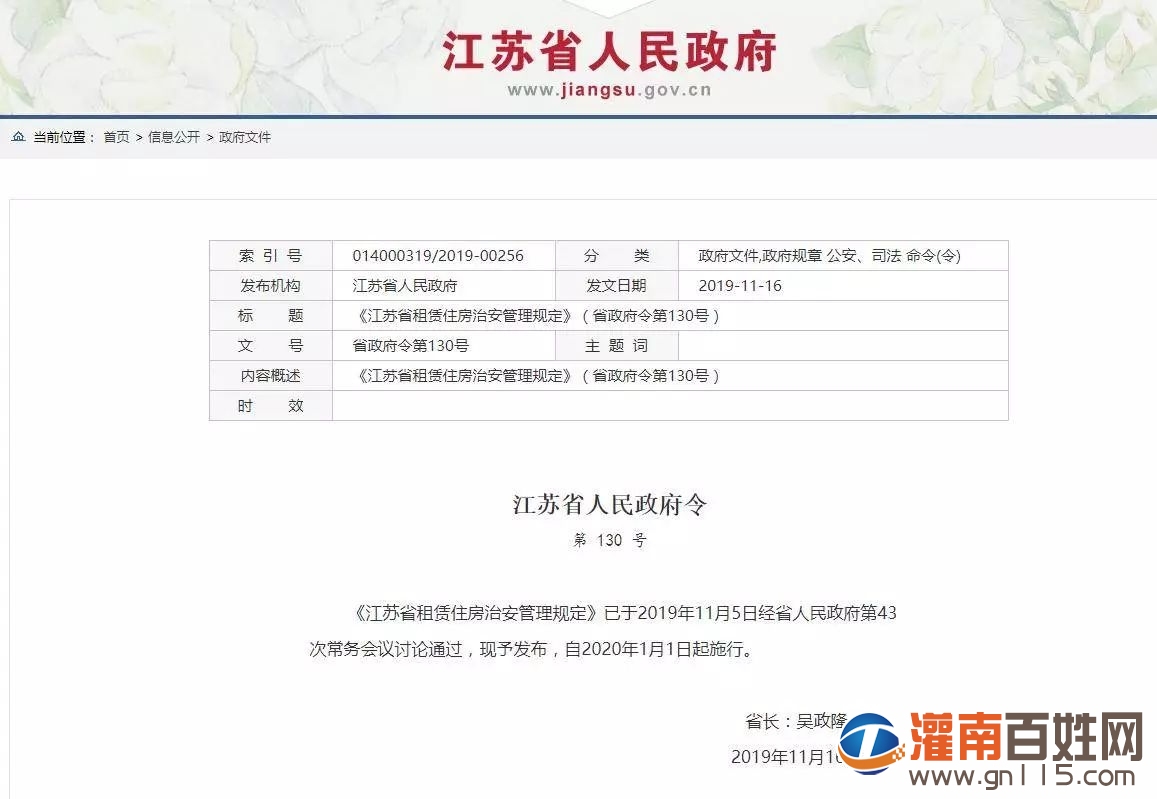Click the 内容概述 description text
This screenshot has width=1157, height=799.
(x=537, y=376)
